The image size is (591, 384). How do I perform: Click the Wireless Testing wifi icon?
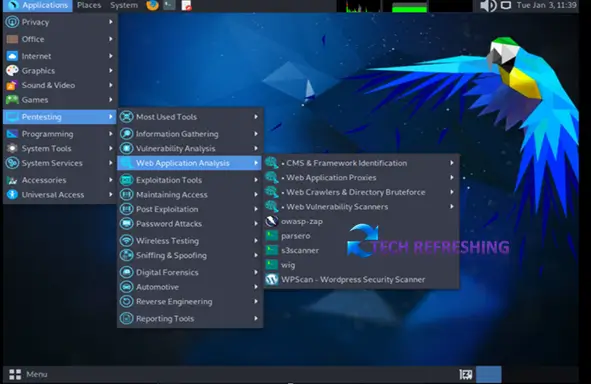point(127,240)
